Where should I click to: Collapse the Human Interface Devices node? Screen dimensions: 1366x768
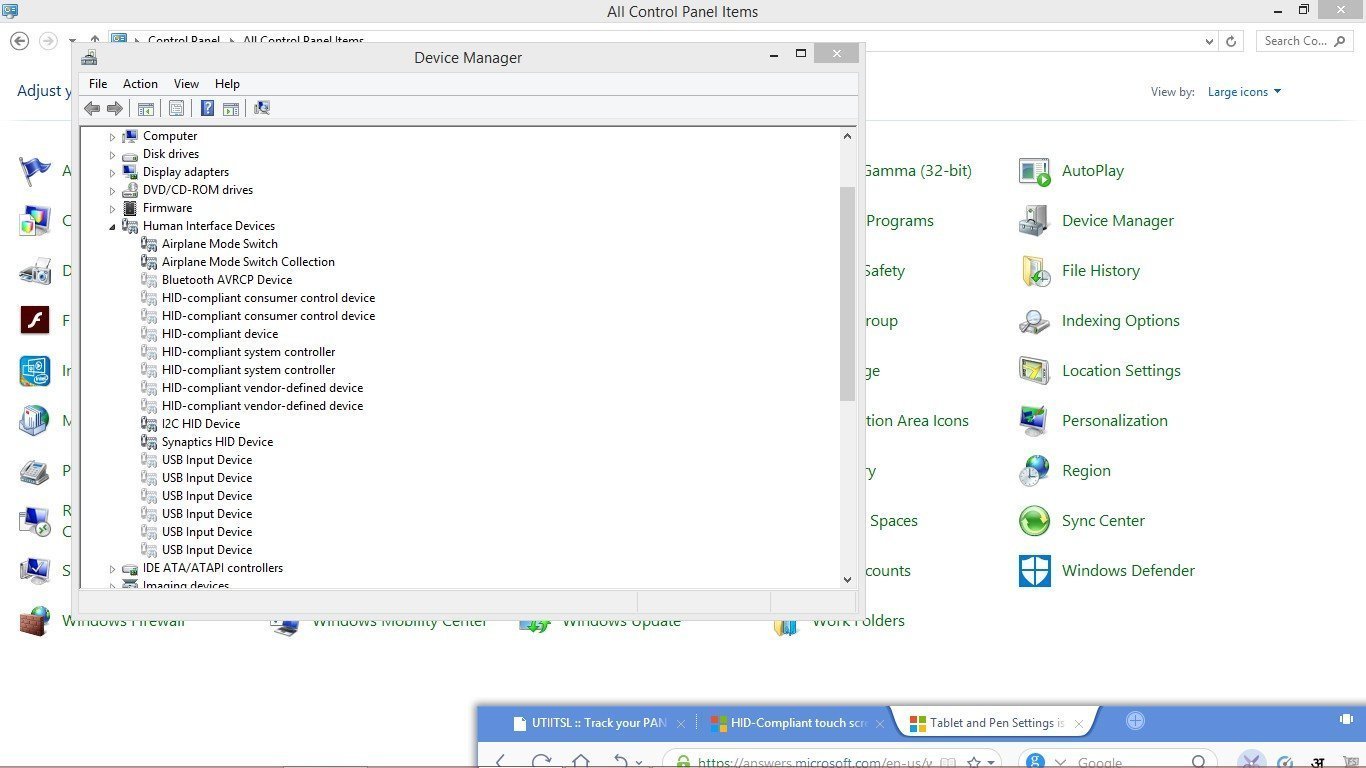tap(113, 227)
